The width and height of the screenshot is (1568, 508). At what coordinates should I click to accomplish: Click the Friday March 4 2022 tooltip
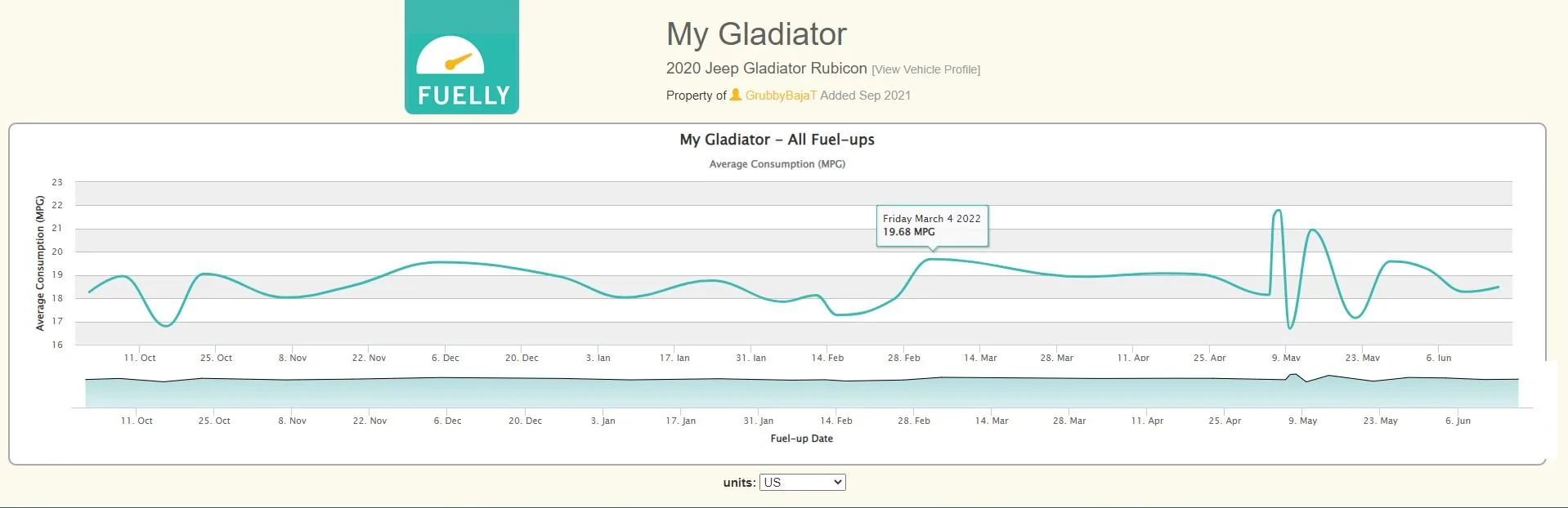point(932,225)
